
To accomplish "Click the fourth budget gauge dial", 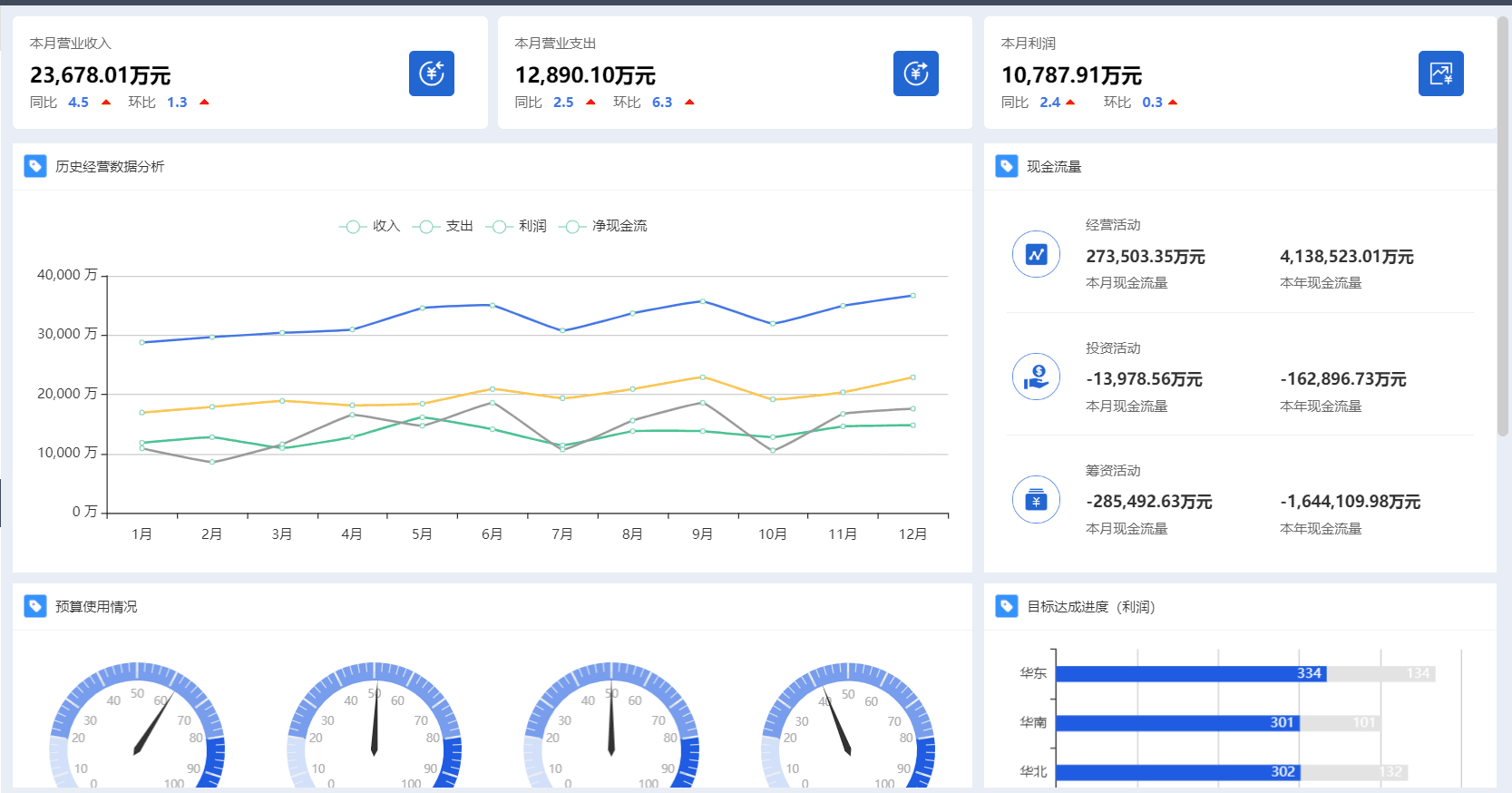I will point(848,726).
